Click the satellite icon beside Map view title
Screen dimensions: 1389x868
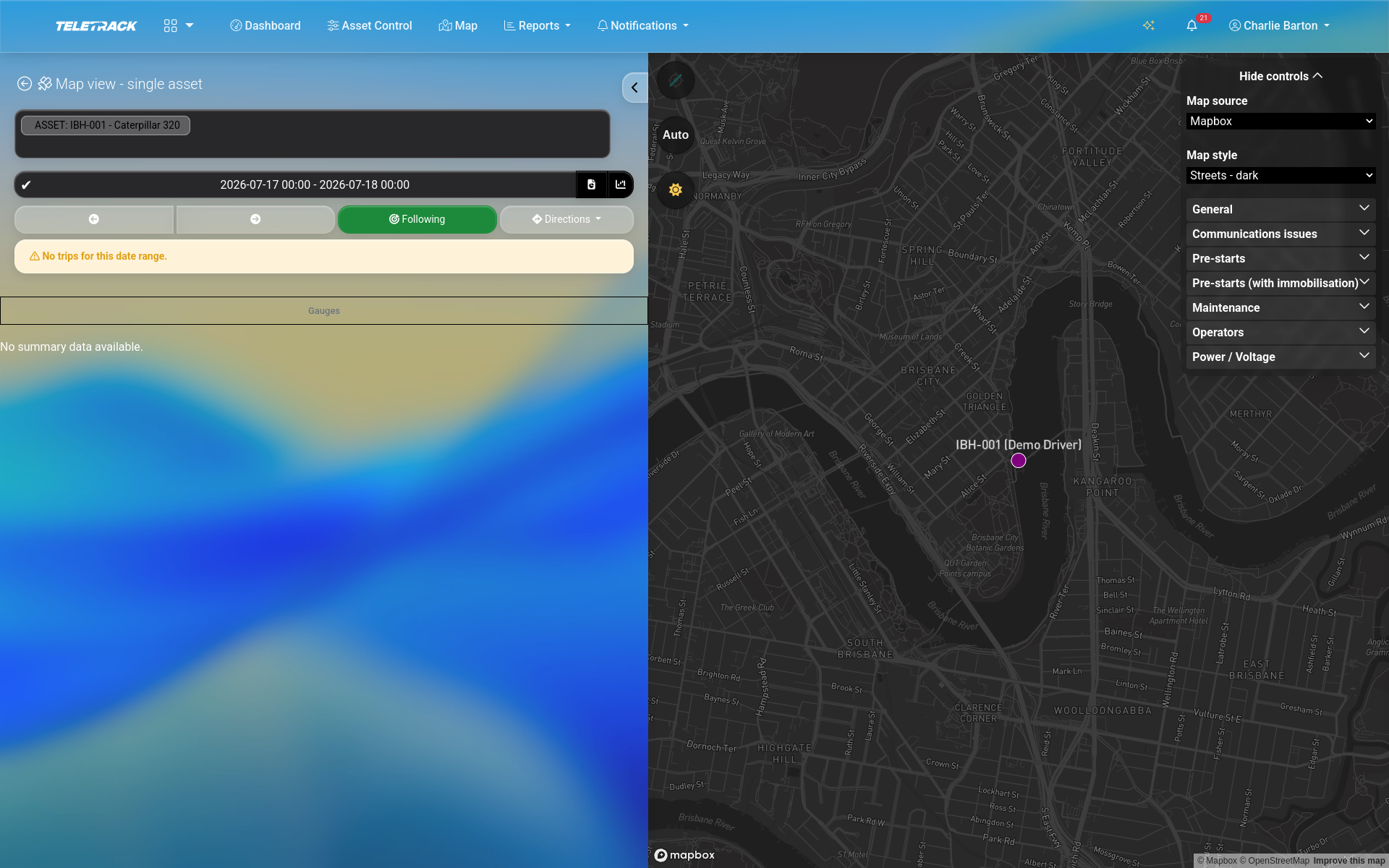coord(45,84)
